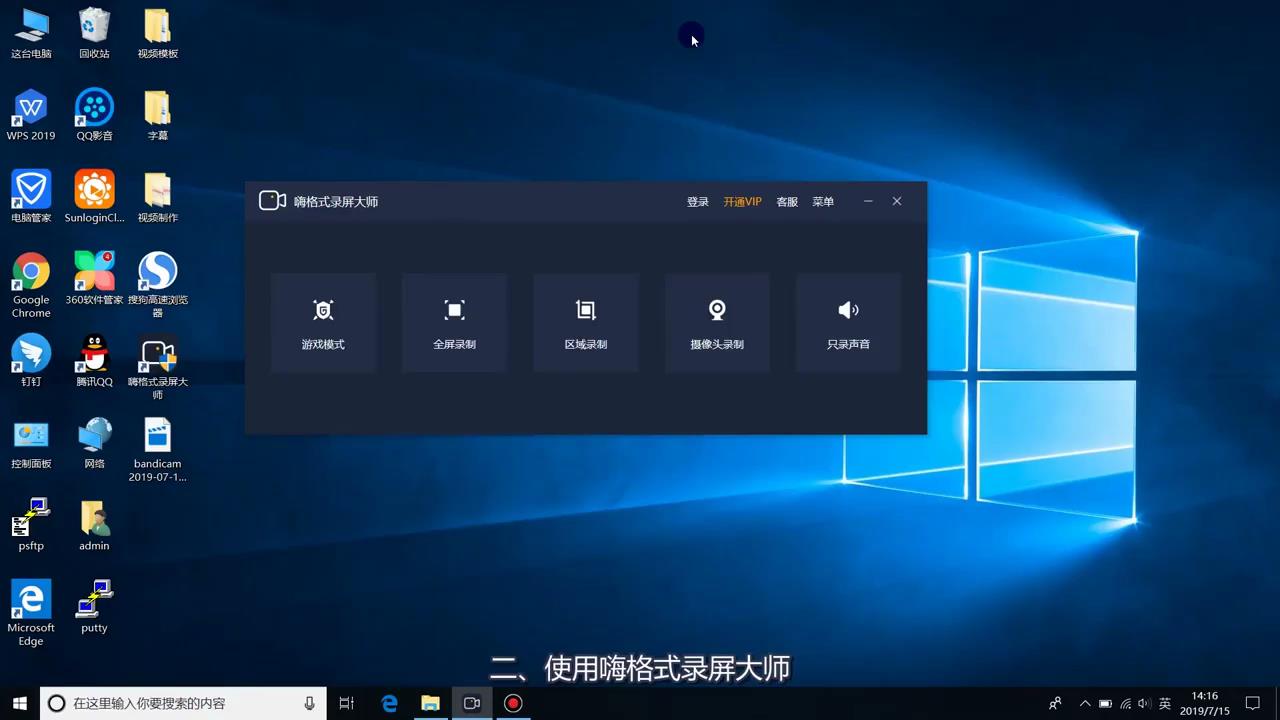Screen dimensions: 1280x720
Task: Open File Explorer from taskbar
Action: 430,703
